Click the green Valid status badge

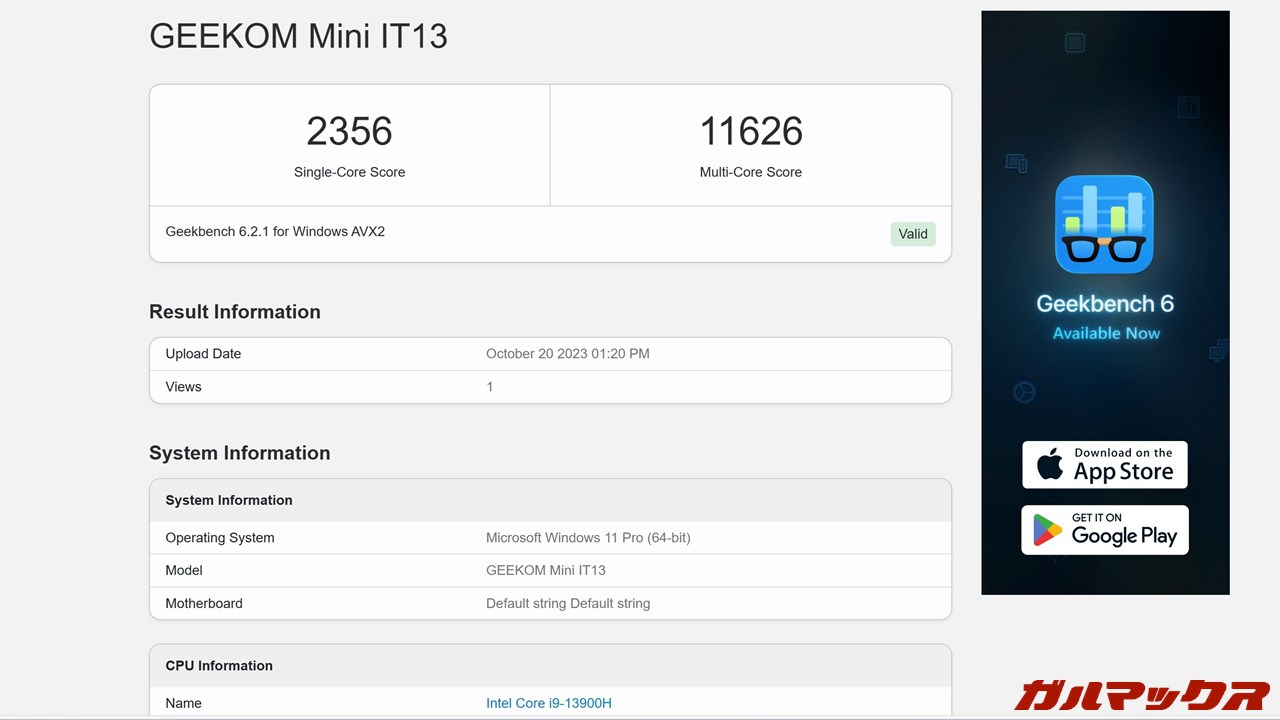(x=912, y=233)
